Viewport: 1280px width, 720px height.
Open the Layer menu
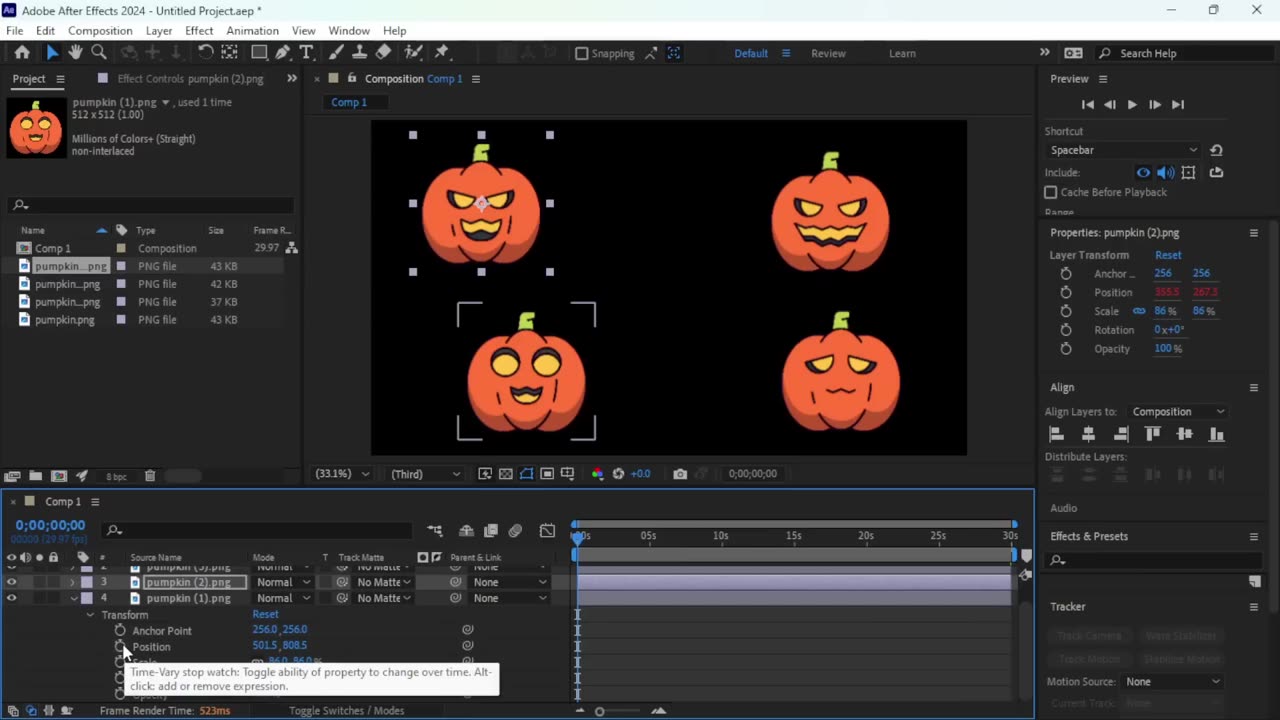click(159, 31)
